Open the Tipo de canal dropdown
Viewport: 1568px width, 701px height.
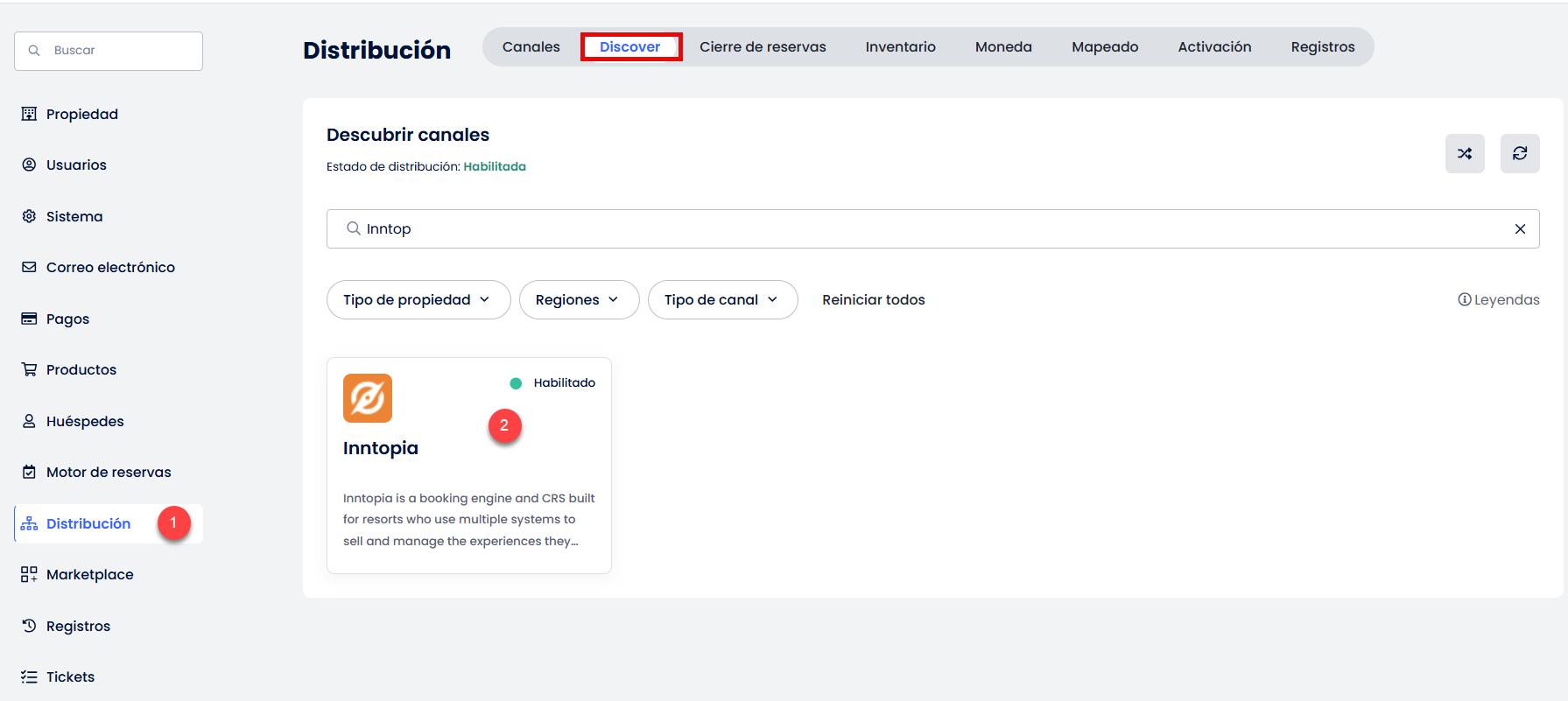721,300
